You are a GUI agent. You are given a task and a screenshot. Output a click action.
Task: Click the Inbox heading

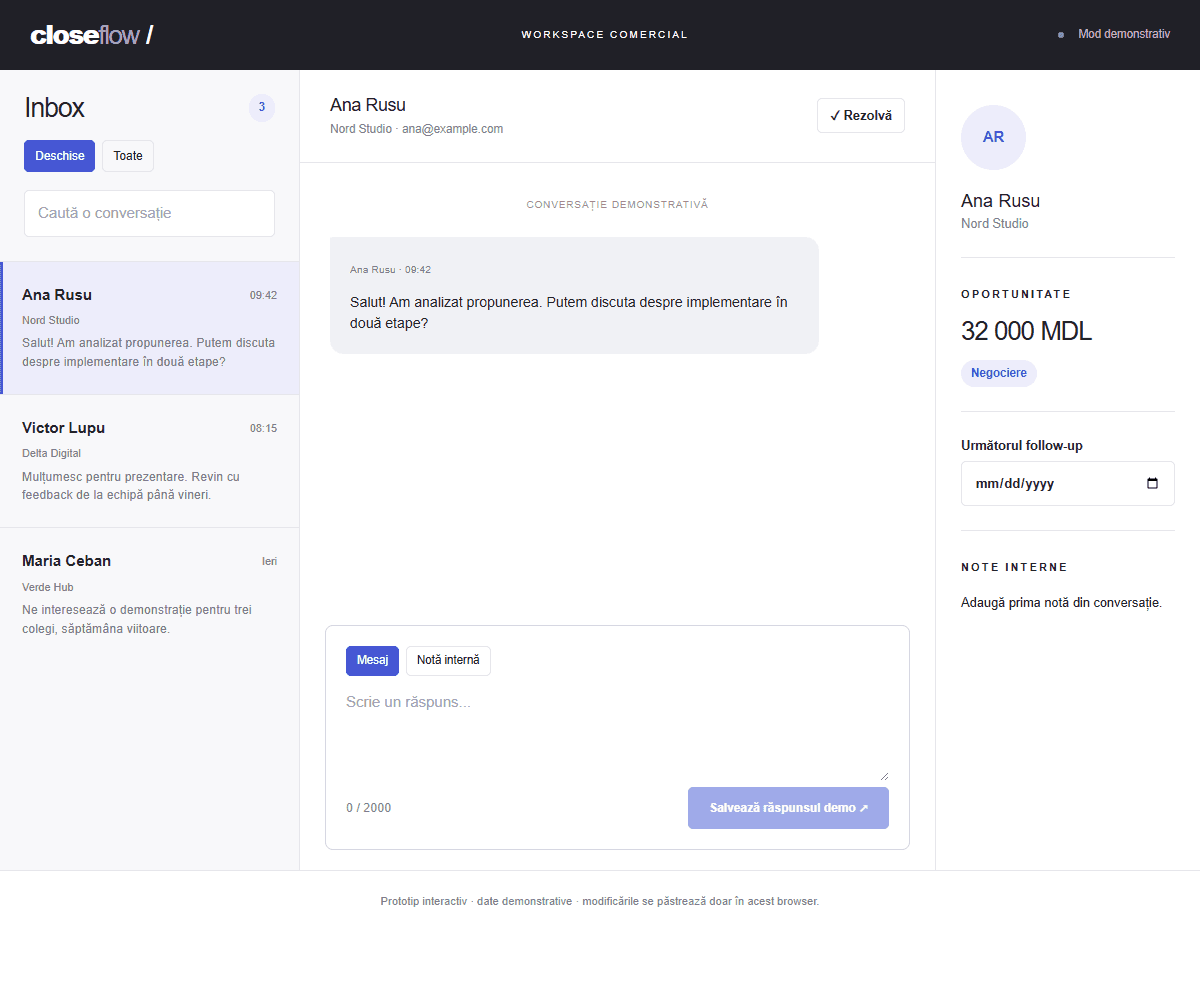[54, 107]
